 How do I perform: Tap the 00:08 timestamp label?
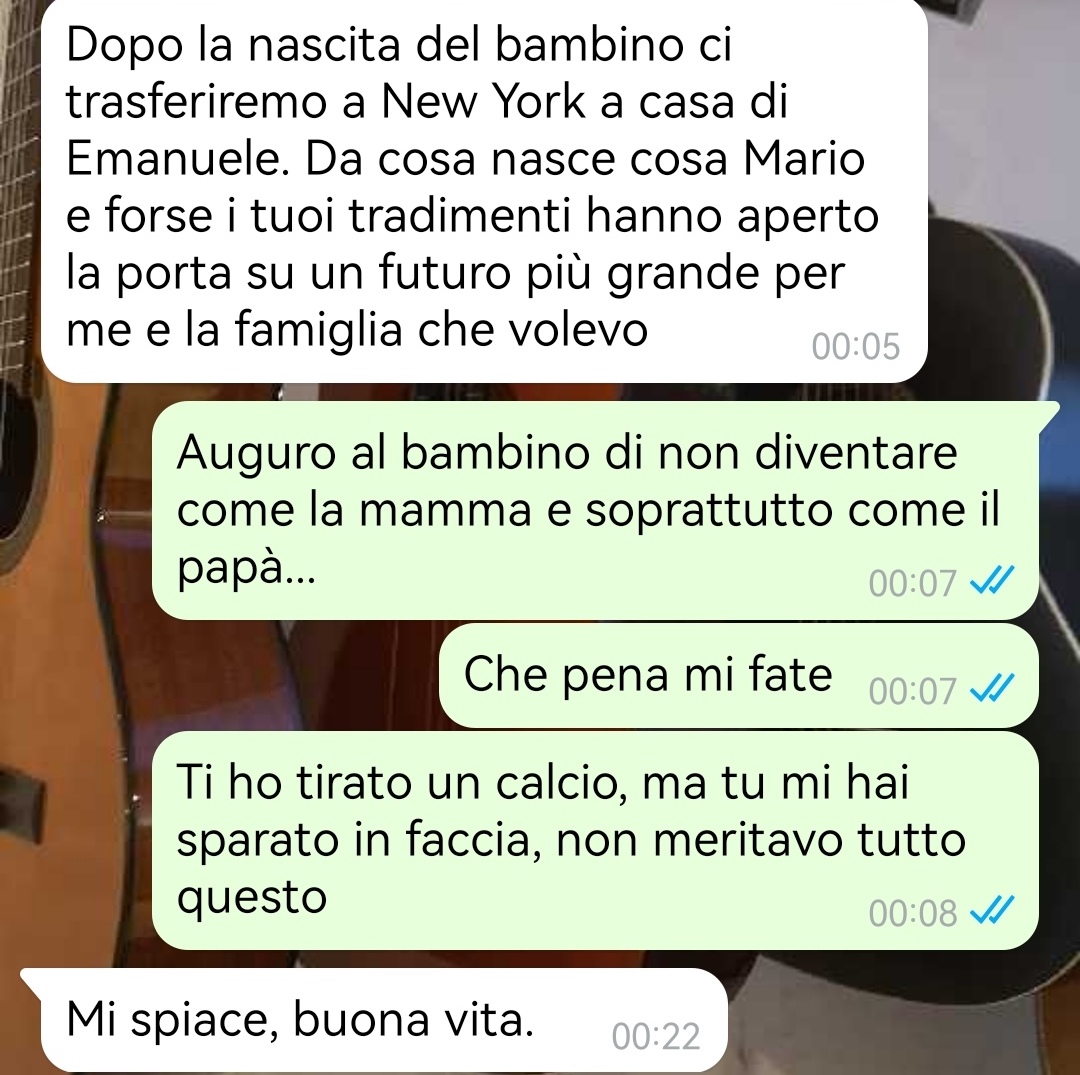coord(913,913)
